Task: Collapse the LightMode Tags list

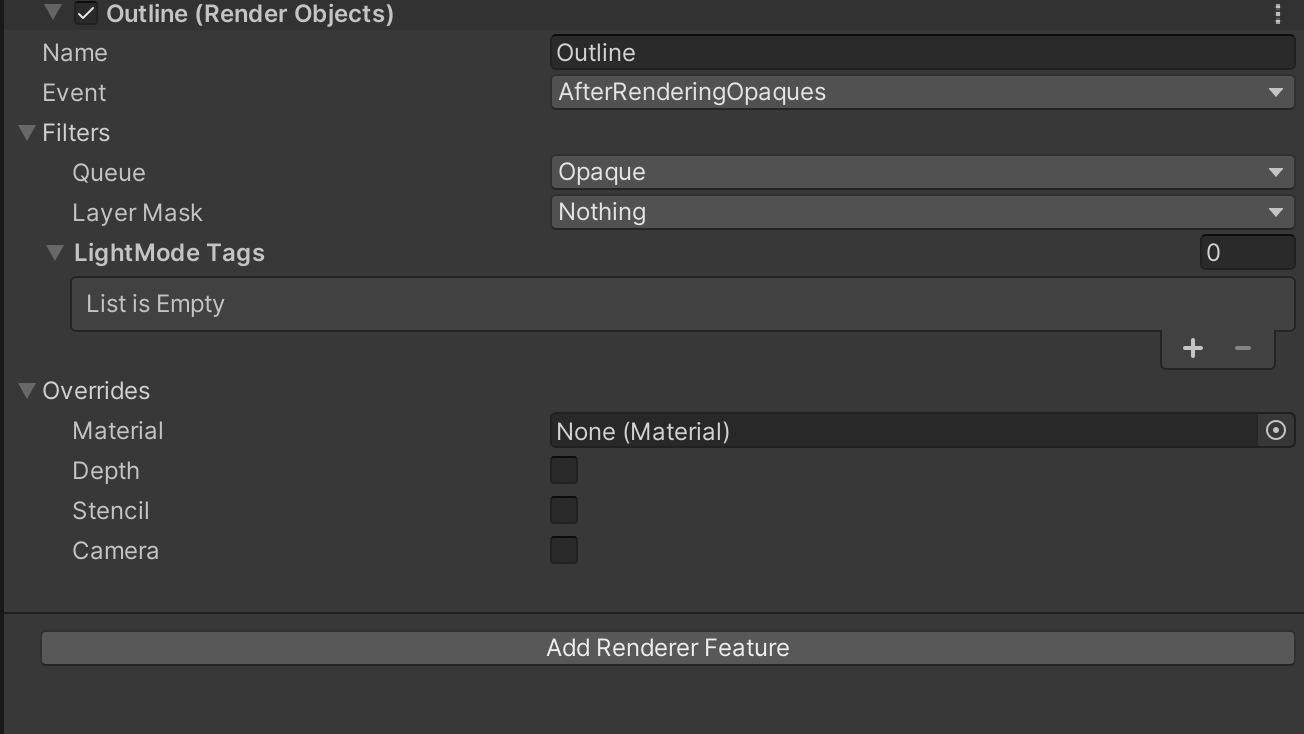Action: coord(56,253)
